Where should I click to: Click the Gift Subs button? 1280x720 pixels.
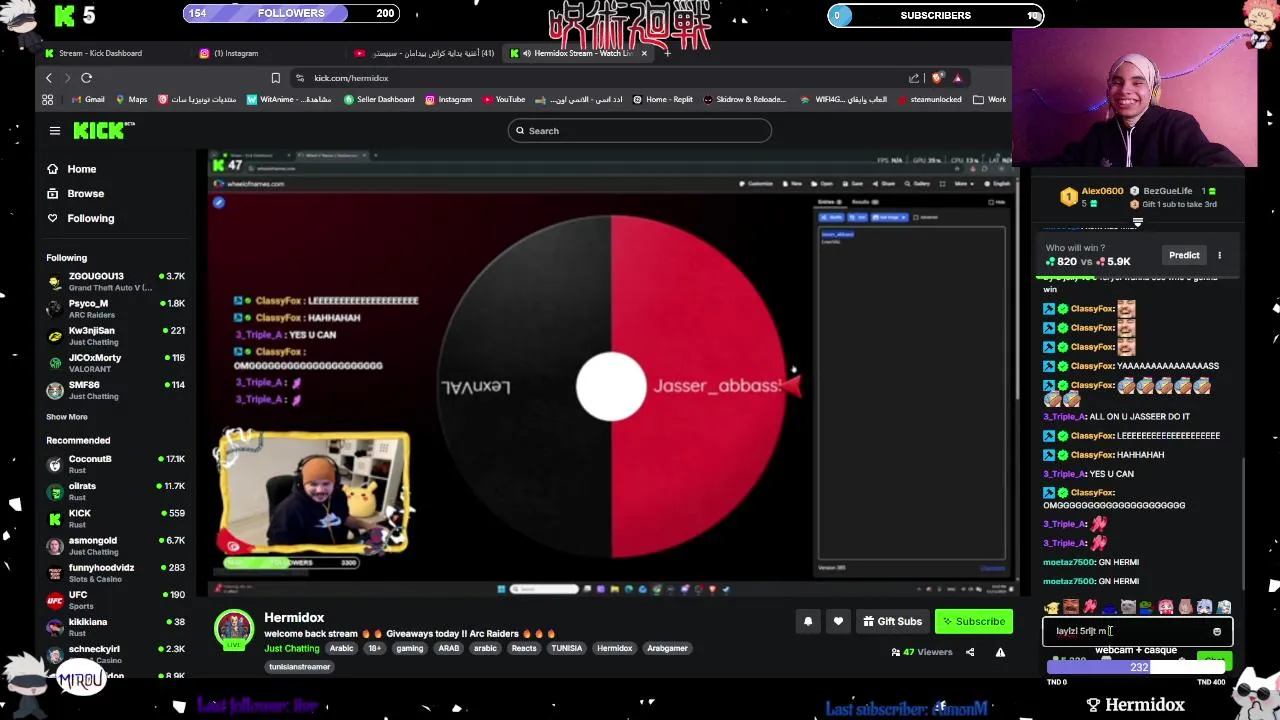[892, 622]
